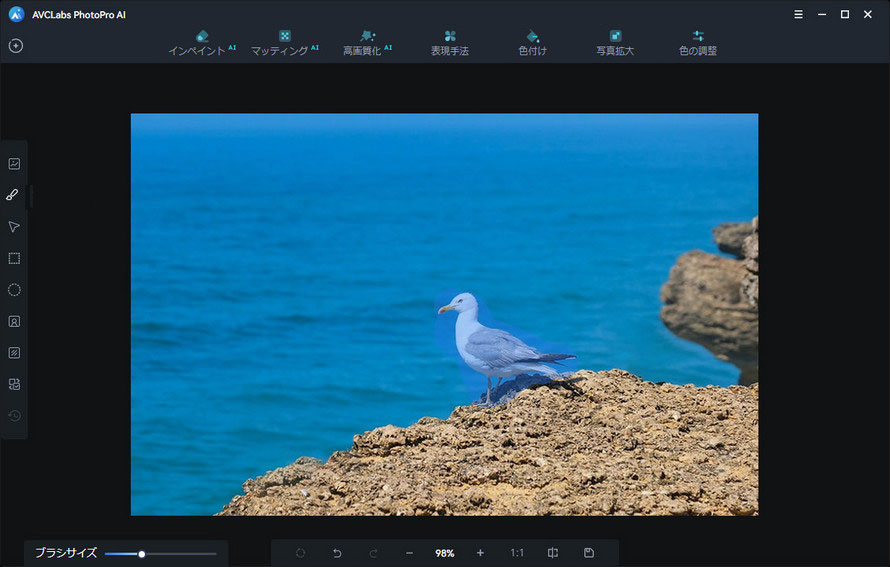Click the save icon in bottom toolbar
Viewport: 890px width, 567px height.
589,553
